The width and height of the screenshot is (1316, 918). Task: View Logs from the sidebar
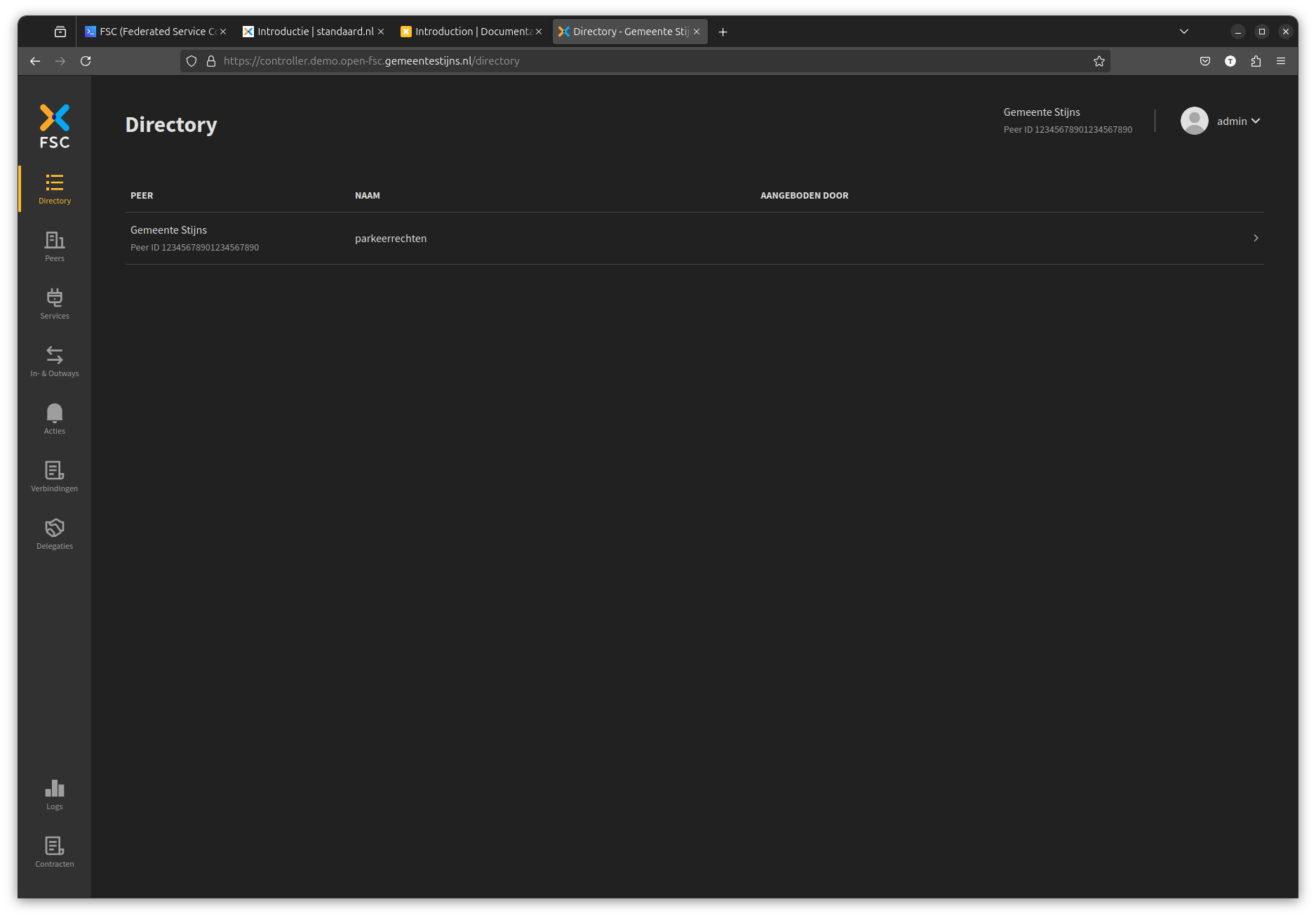[55, 794]
